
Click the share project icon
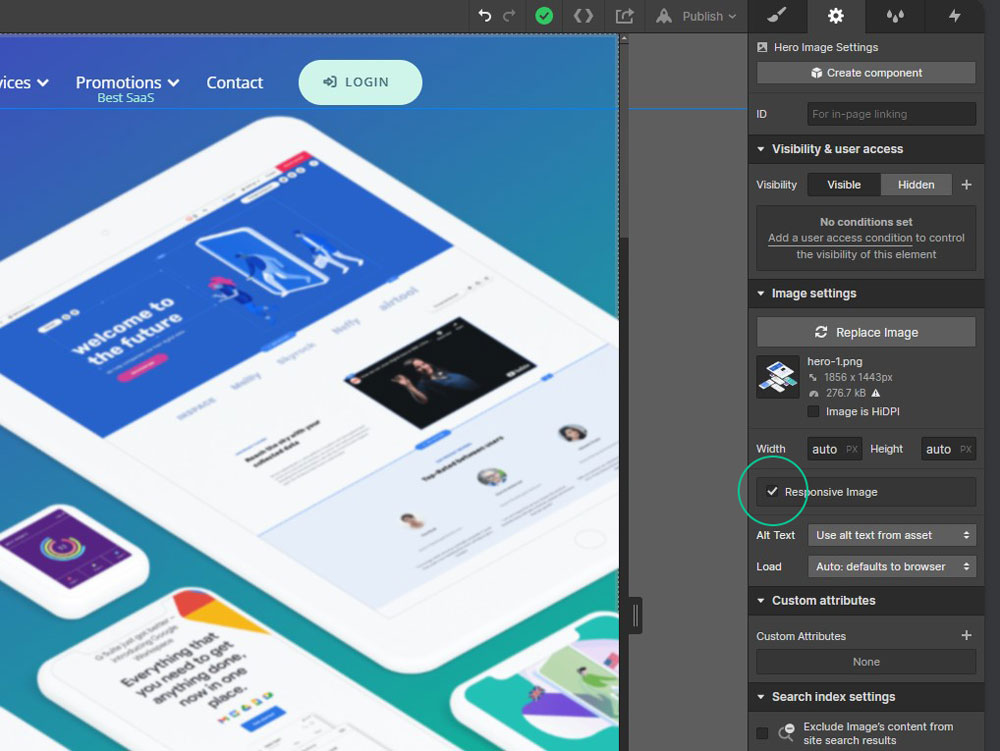pos(624,16)
